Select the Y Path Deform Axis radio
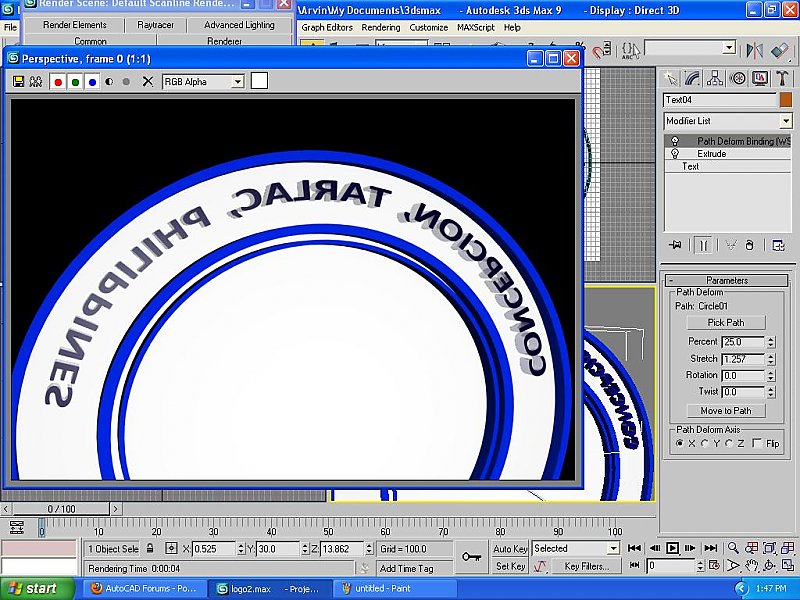800x600 pixels. tap(705, 443)
